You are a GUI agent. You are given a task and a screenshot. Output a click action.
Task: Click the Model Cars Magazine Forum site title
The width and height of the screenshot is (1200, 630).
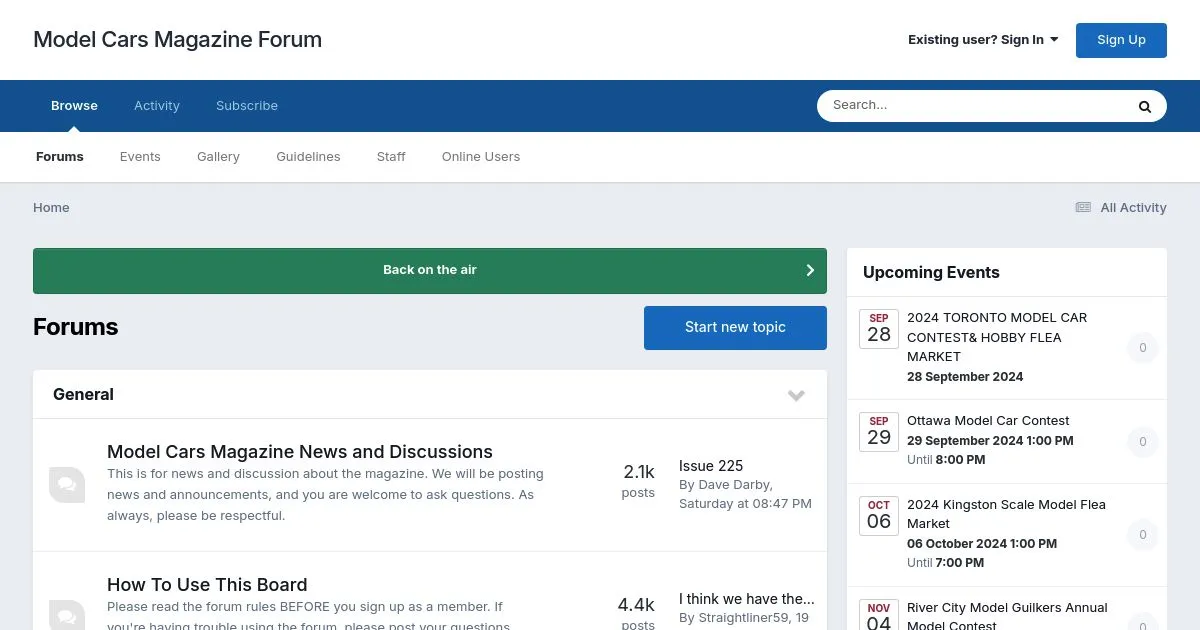[178, 40]
